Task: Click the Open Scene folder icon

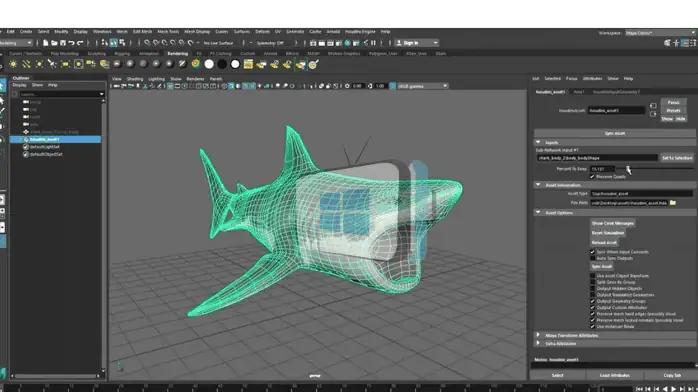Action: click(x=54, y=43)
